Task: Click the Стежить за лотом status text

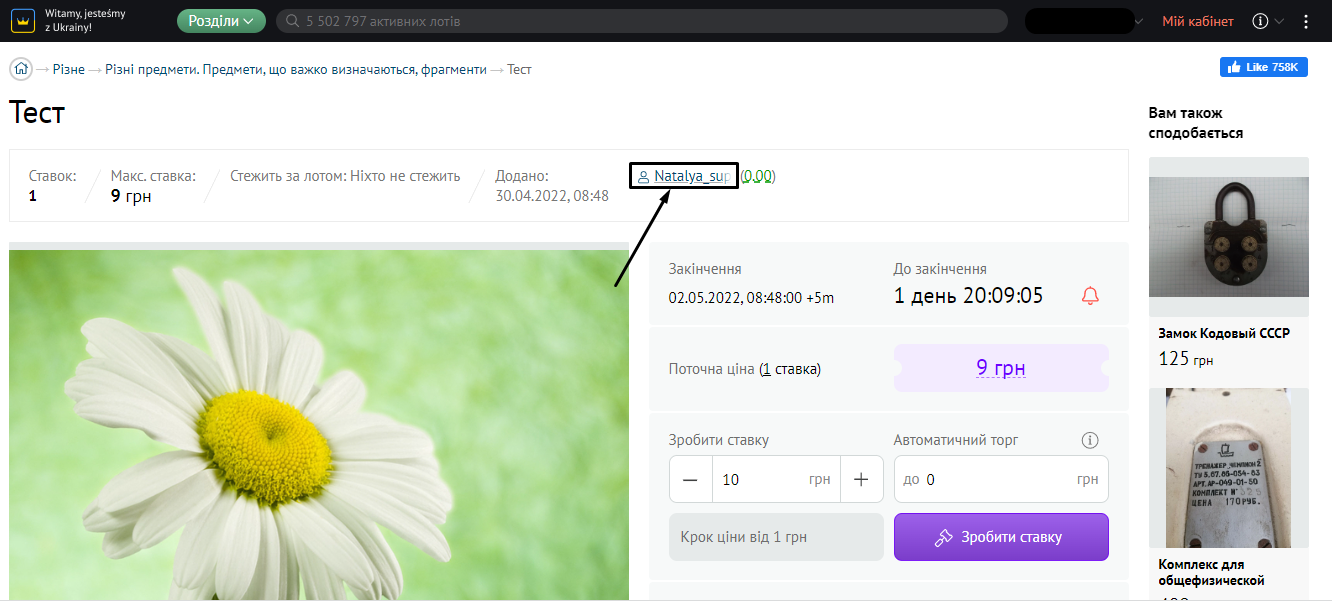Action: click(345, 176)
